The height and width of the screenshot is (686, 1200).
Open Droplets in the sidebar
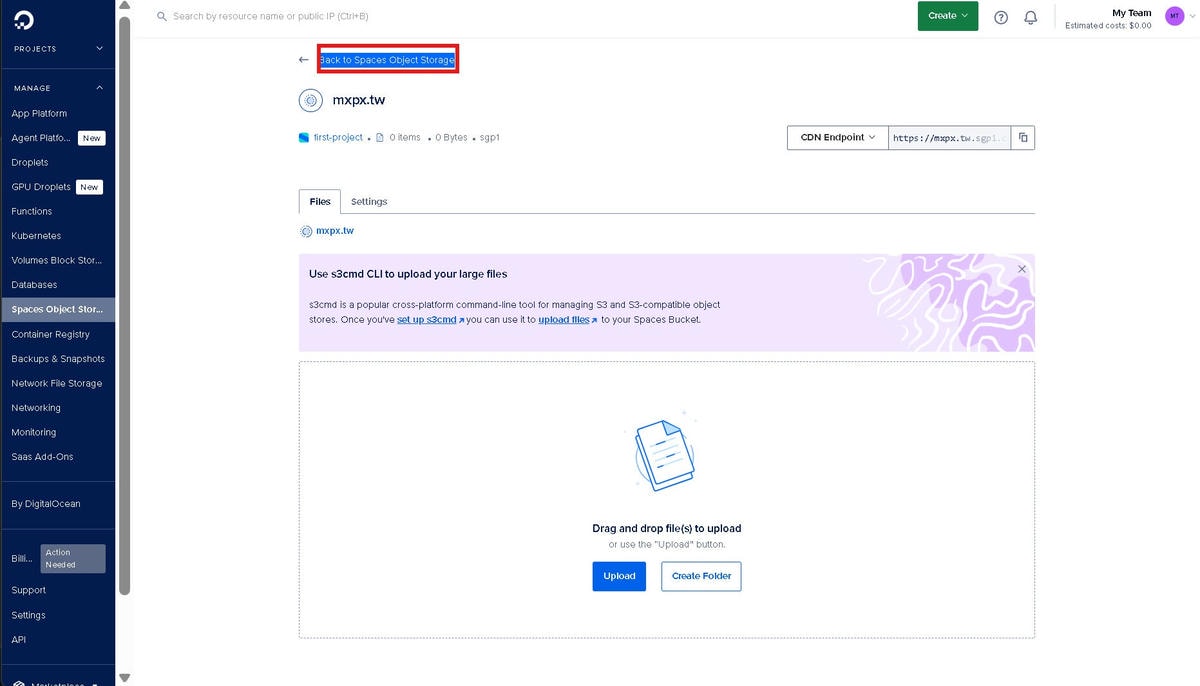coord(30,162)
